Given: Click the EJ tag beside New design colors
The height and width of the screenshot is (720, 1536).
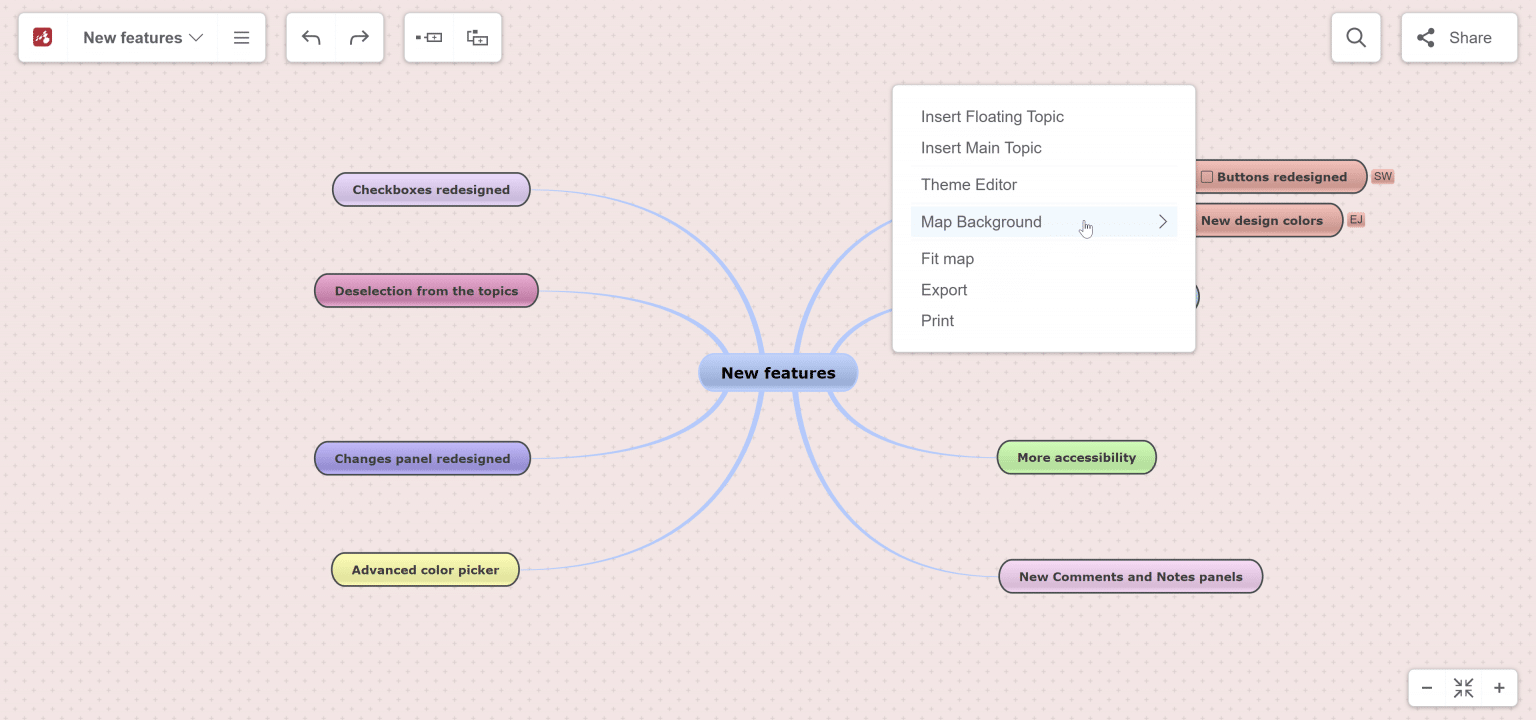Looking at the screenshot, I should (1356, 220).
